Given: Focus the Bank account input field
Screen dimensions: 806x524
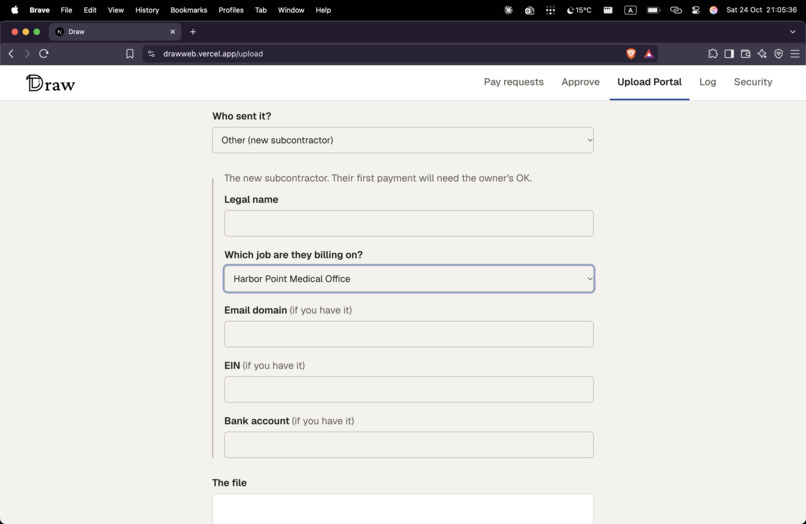Looking at the screenshot, I should [409, 445].
